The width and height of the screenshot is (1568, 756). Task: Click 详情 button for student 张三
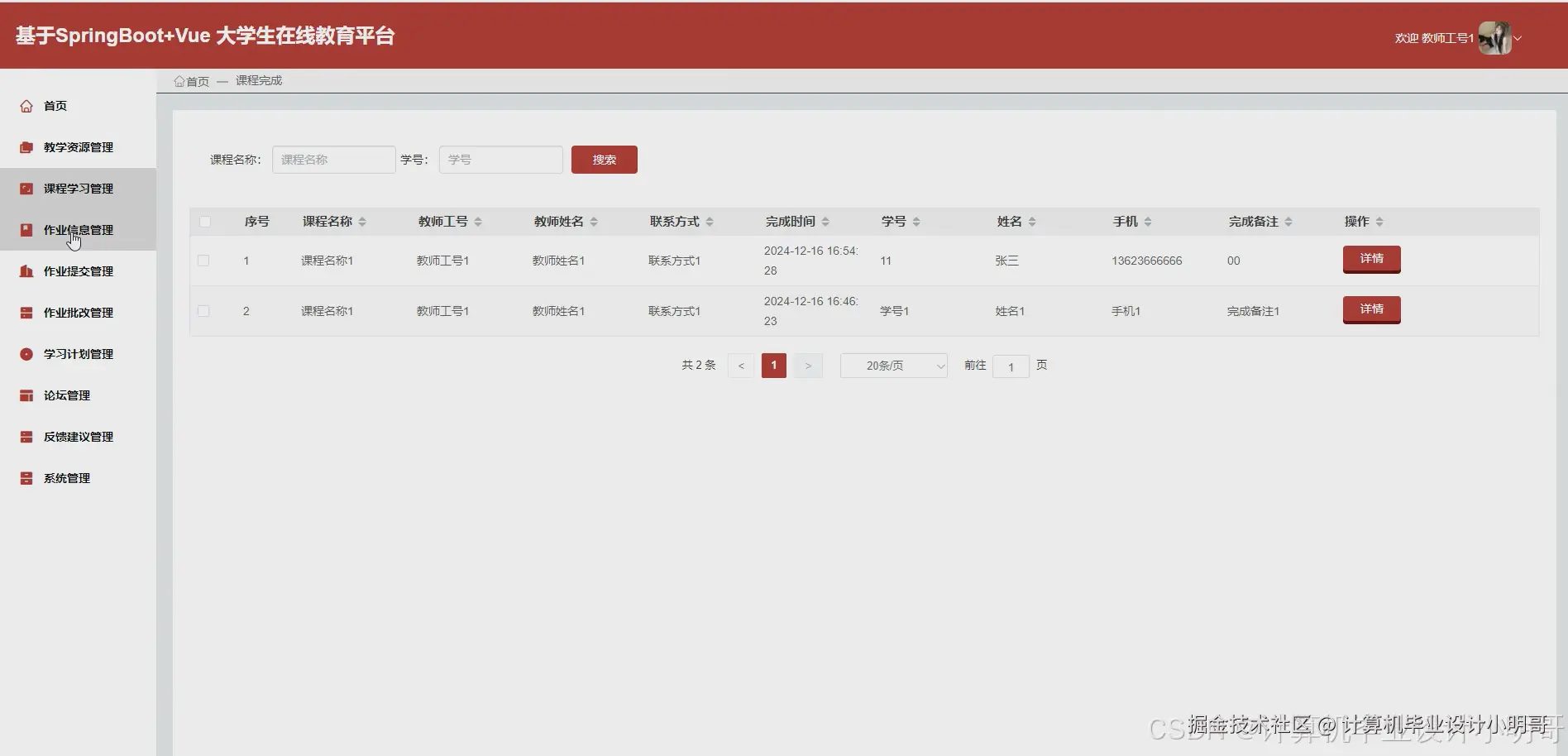1371,259
